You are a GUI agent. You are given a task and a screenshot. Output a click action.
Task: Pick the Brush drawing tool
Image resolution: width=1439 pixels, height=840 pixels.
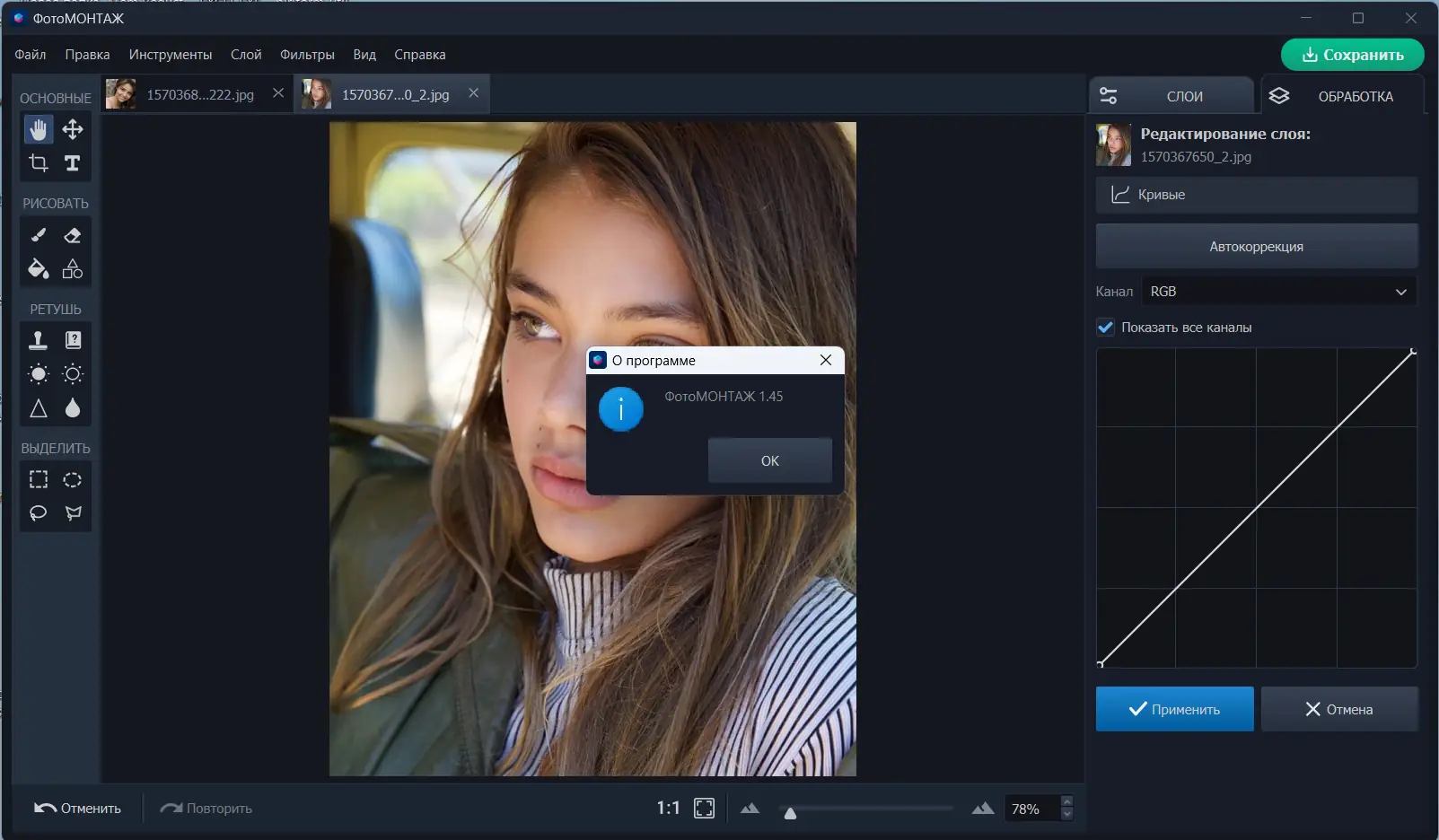[x=38, y=235]
